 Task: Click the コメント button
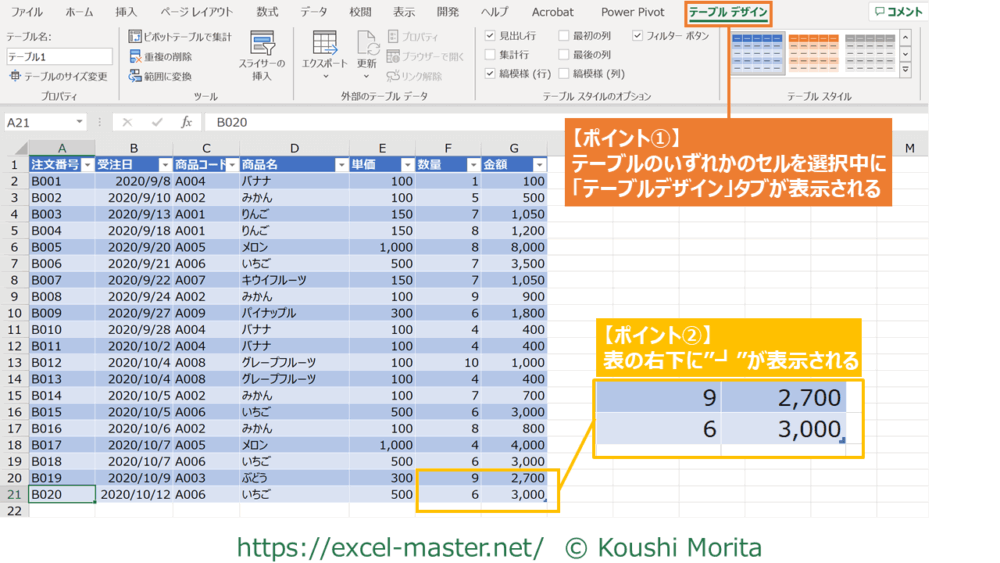coord(897,12)
